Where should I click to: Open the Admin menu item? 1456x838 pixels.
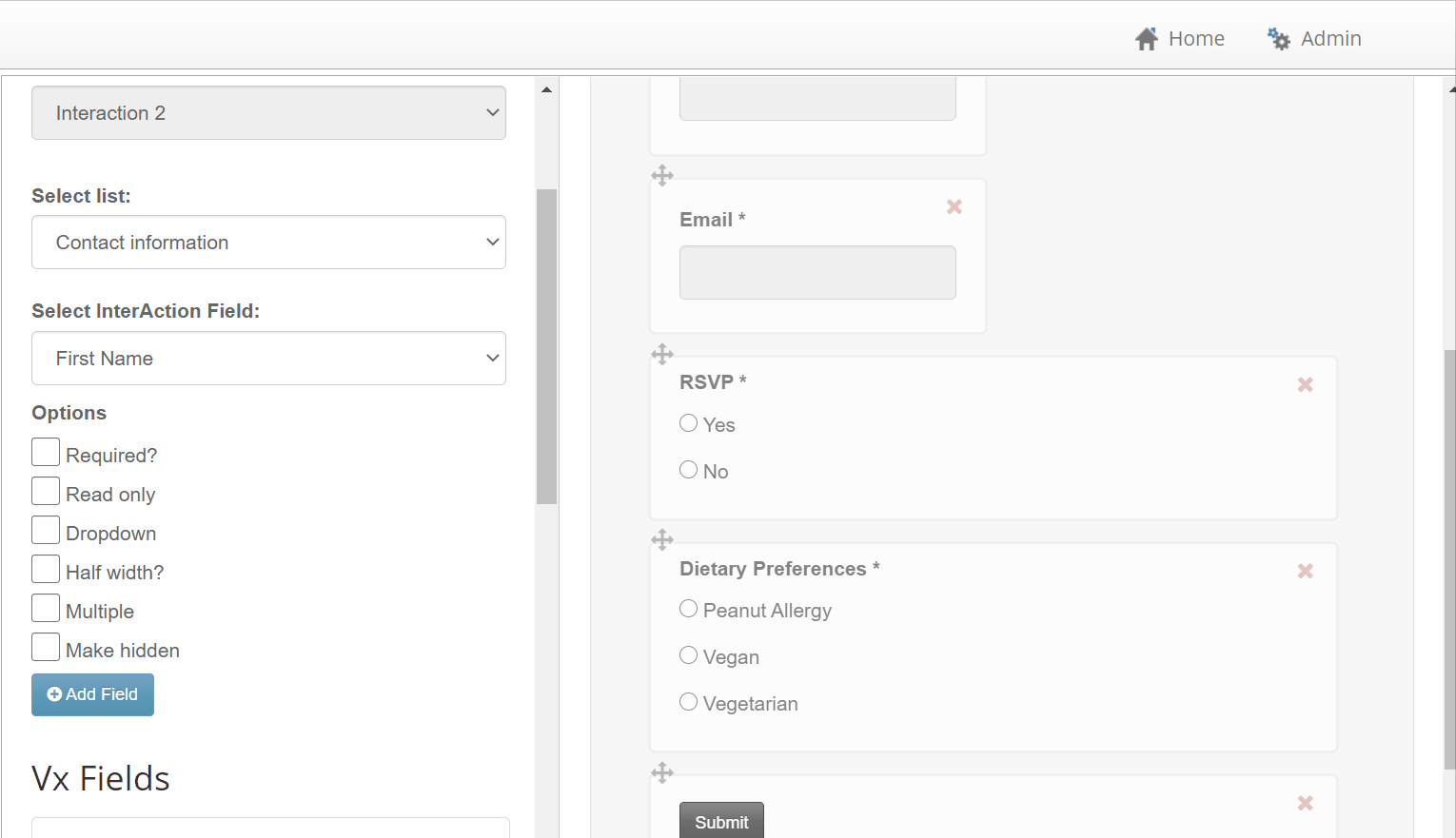(1314, 39)
